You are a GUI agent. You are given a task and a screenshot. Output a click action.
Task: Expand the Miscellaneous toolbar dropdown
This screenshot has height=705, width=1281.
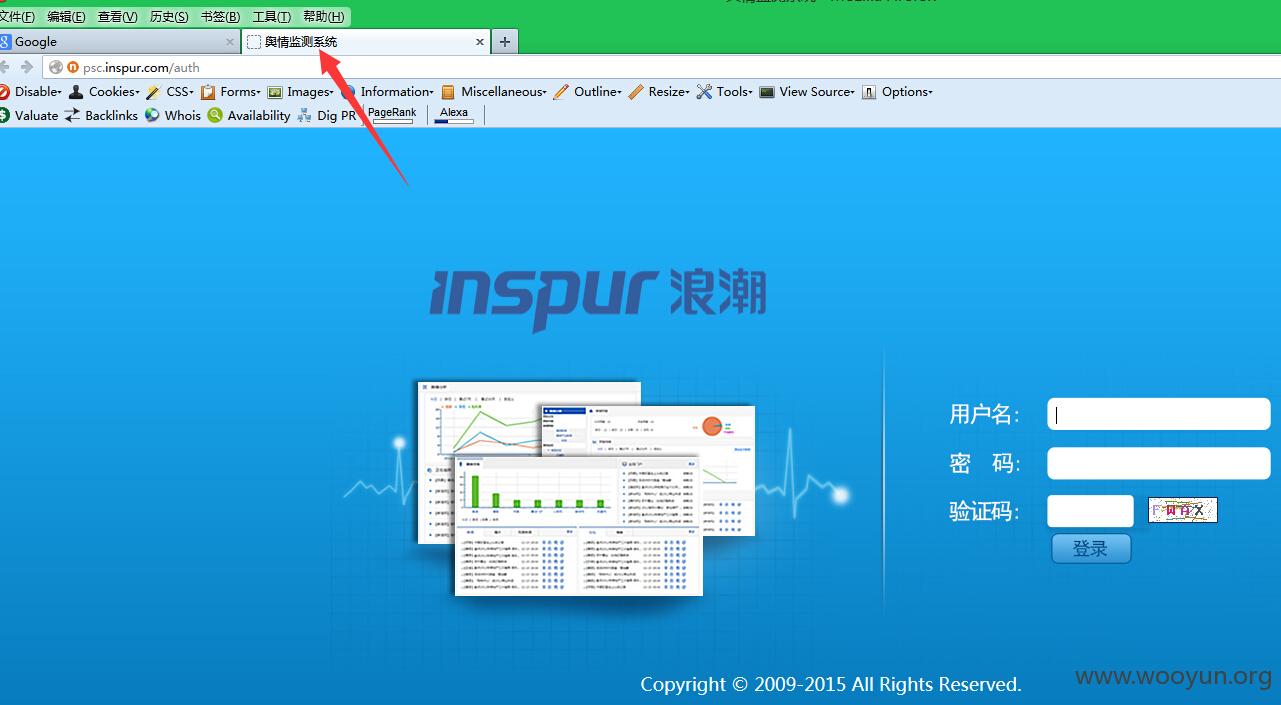[x=494, y=91]
